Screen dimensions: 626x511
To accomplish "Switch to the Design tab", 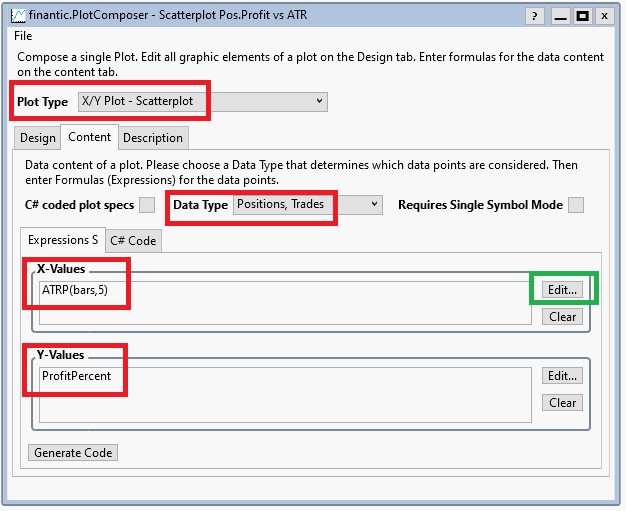I will (x=38, y=138).
